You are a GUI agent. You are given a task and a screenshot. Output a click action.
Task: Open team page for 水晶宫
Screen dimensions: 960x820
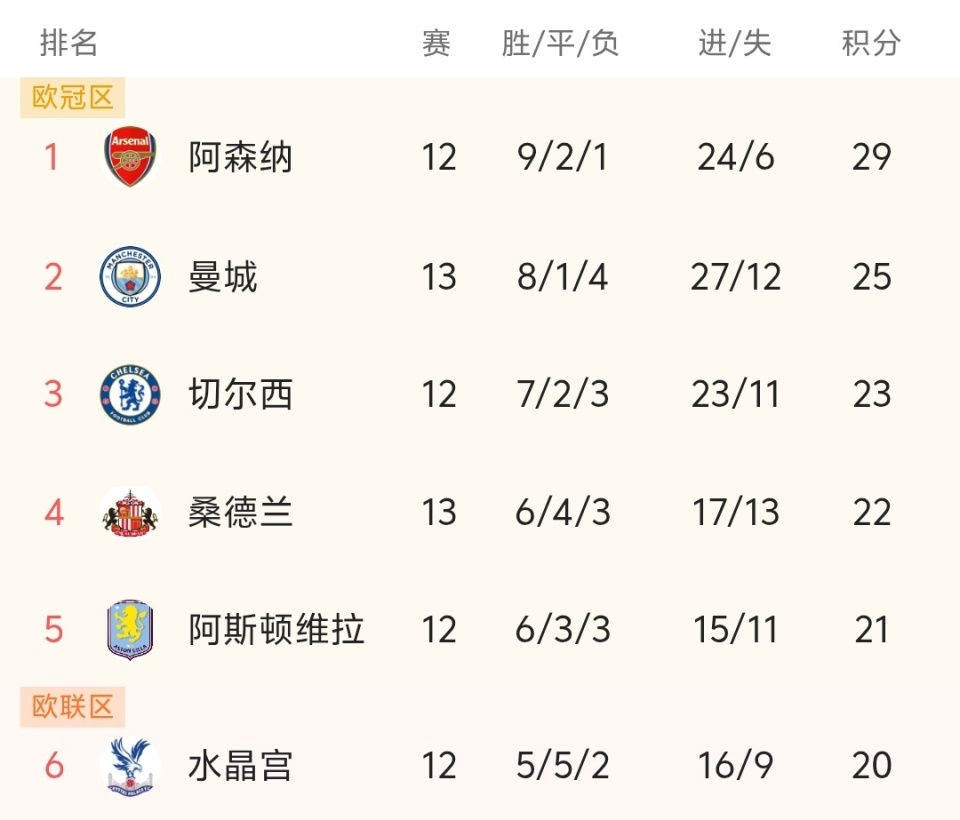(240, 766)
